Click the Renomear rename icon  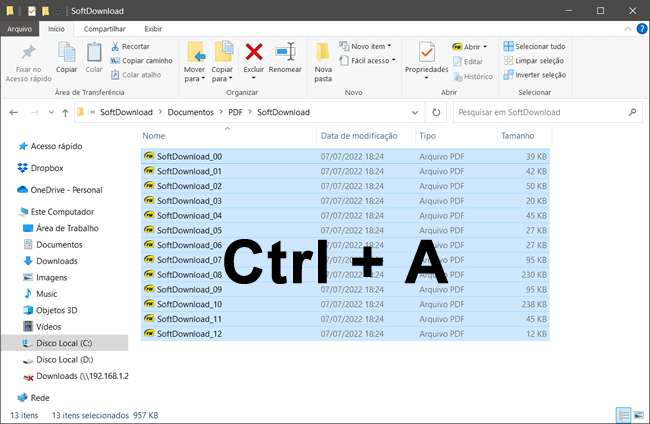point(285,53)
